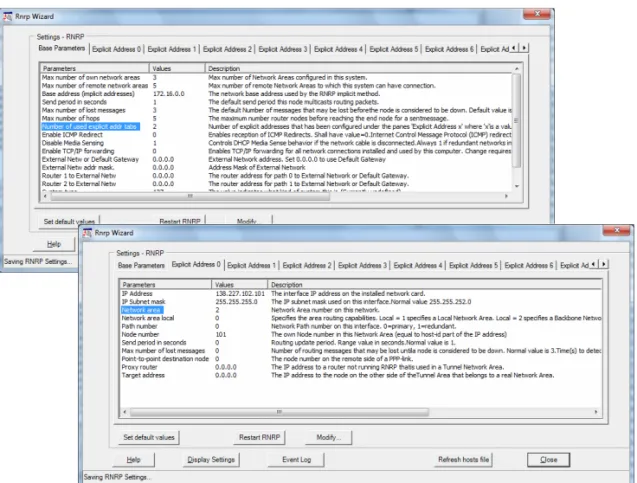Click the Description column header in the back window
This screenshot has width=637, height=483.
(x=359, y=69)
